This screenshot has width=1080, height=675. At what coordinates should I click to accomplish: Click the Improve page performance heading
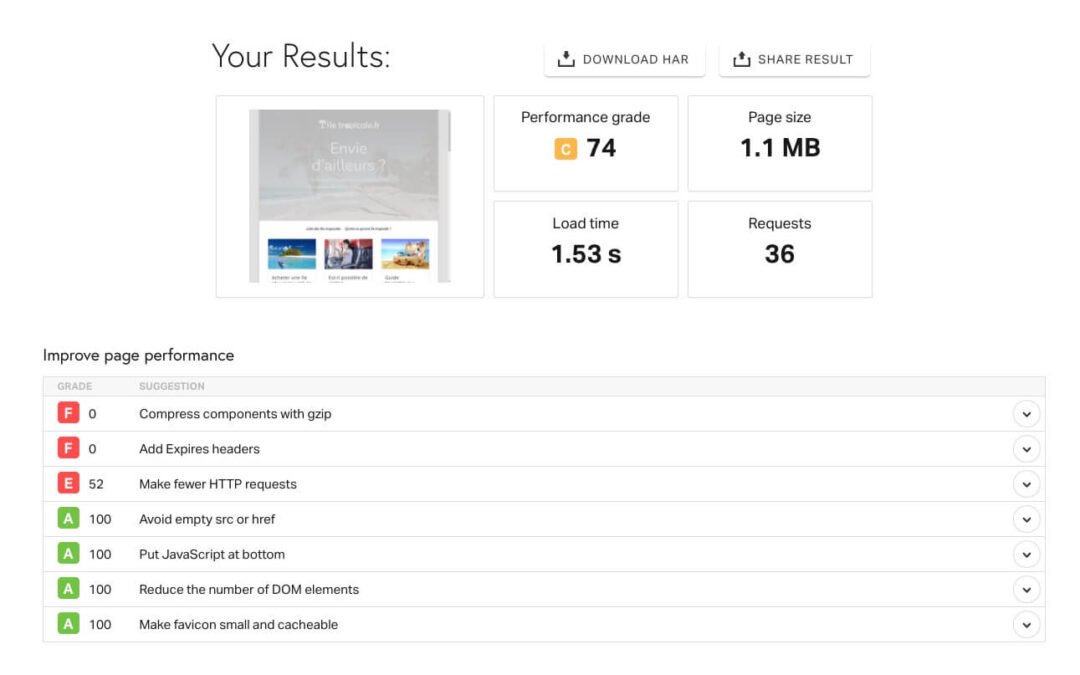(138, 355)
